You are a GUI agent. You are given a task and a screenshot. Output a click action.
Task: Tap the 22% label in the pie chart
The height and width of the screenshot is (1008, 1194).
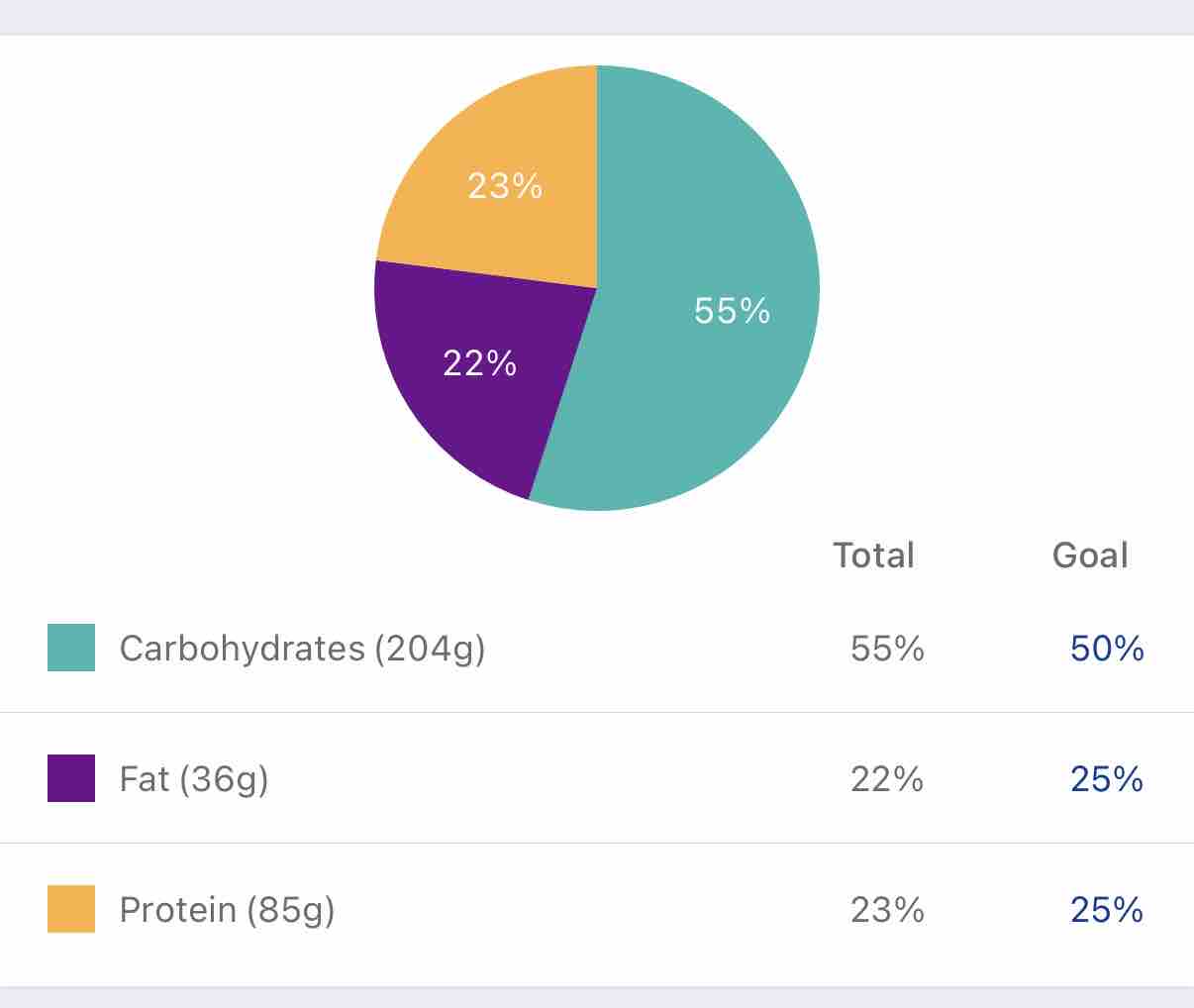(480, 363)
